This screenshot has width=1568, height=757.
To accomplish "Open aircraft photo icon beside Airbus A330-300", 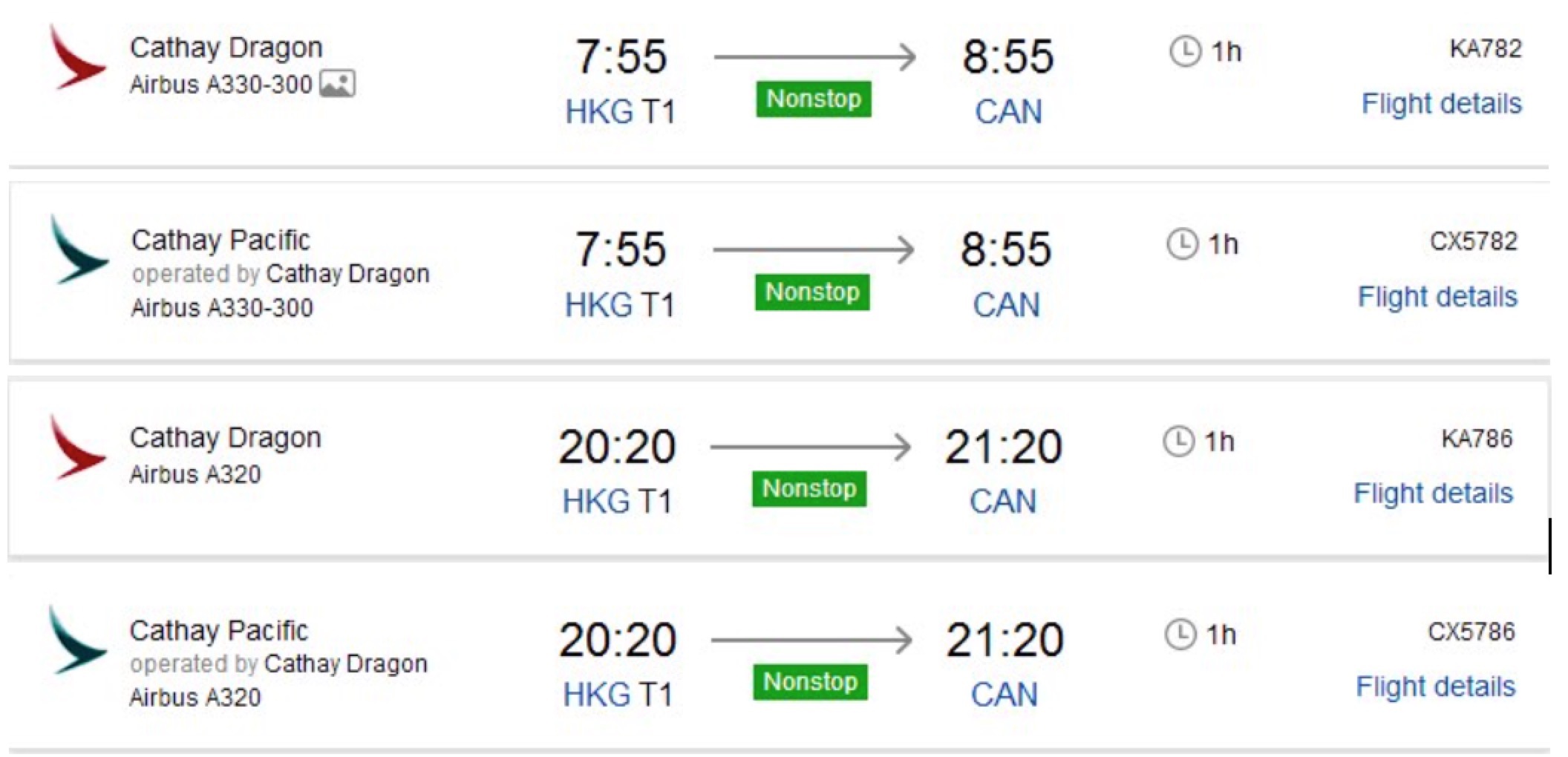I will 337,84.
